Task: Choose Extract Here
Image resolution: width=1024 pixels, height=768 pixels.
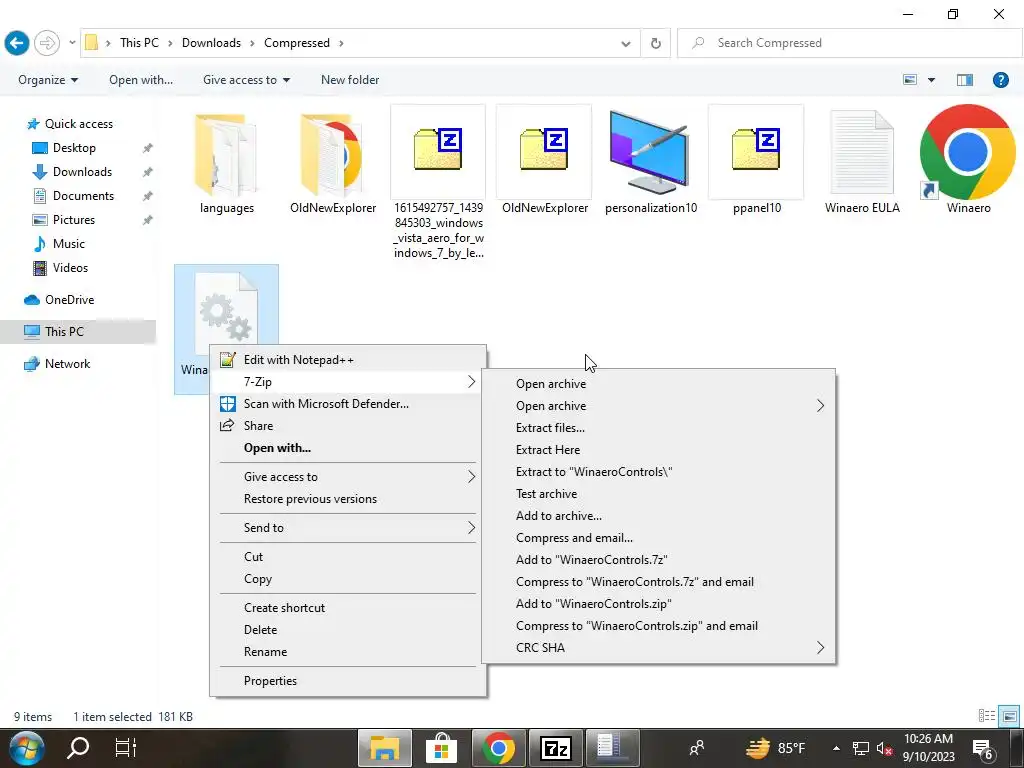Action: coord(658,450)
